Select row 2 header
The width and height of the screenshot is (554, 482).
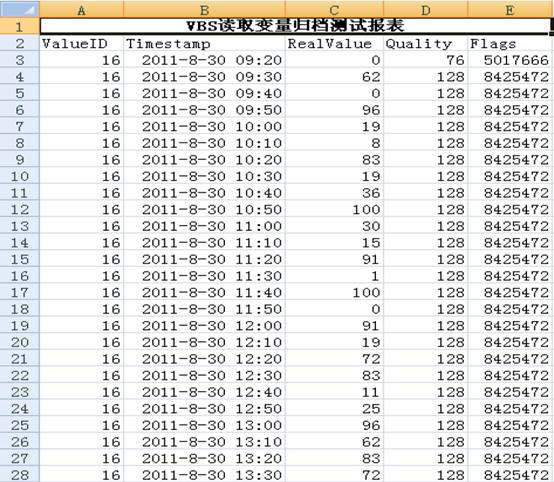(19, 43)
